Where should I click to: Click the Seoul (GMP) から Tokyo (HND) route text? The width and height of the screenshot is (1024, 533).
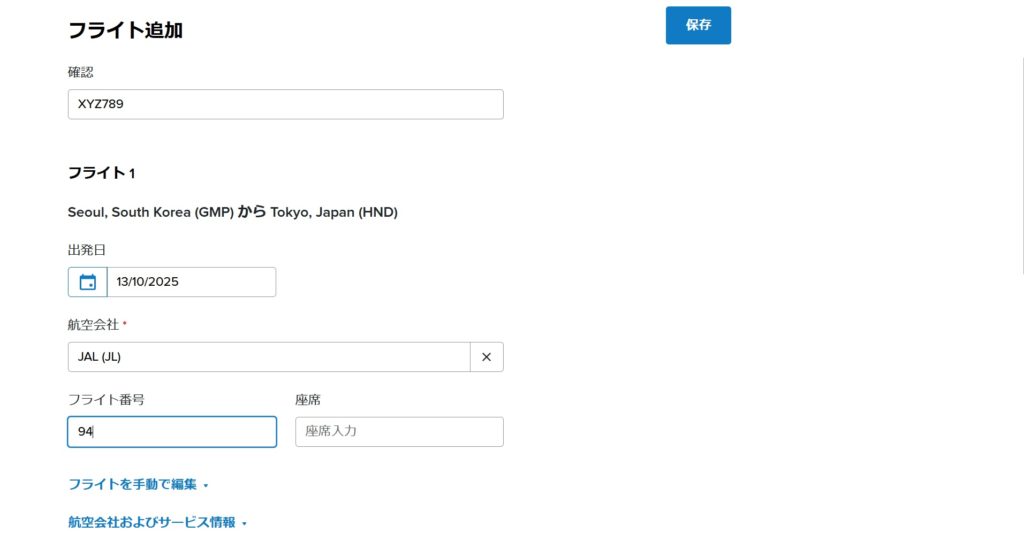(x=232, y=212)
